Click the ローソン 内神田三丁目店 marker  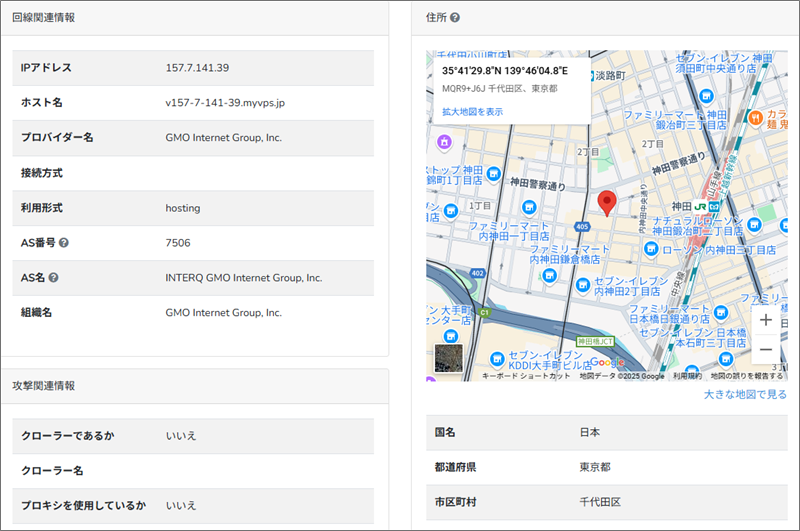(651, 249)
